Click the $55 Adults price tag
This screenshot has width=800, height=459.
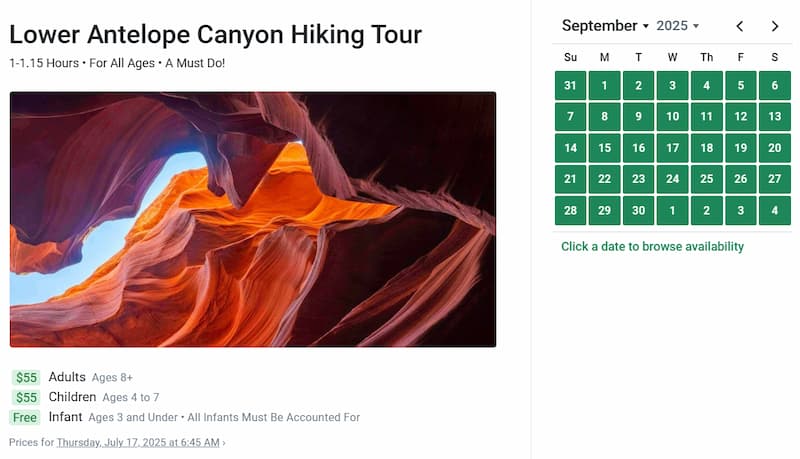point(26,378)
